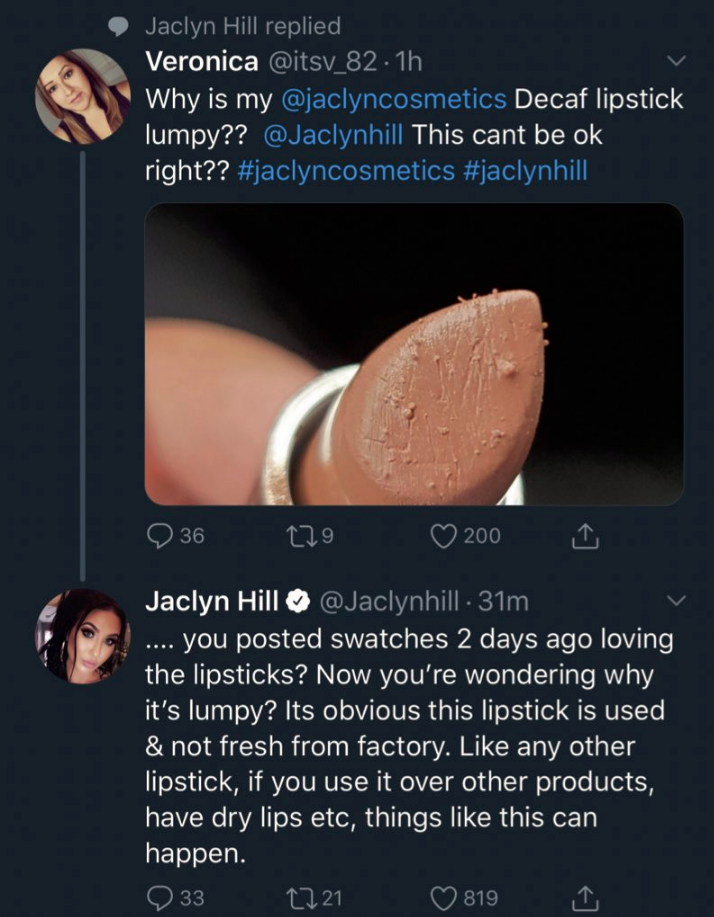
Task: Like Jaclyn Hill's reply tweet
Action: (444, 897)
